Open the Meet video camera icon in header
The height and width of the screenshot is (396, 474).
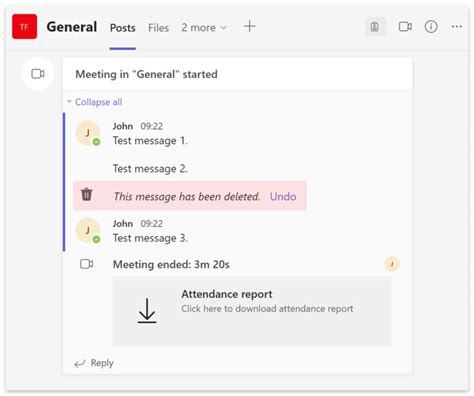coord(405,27)
